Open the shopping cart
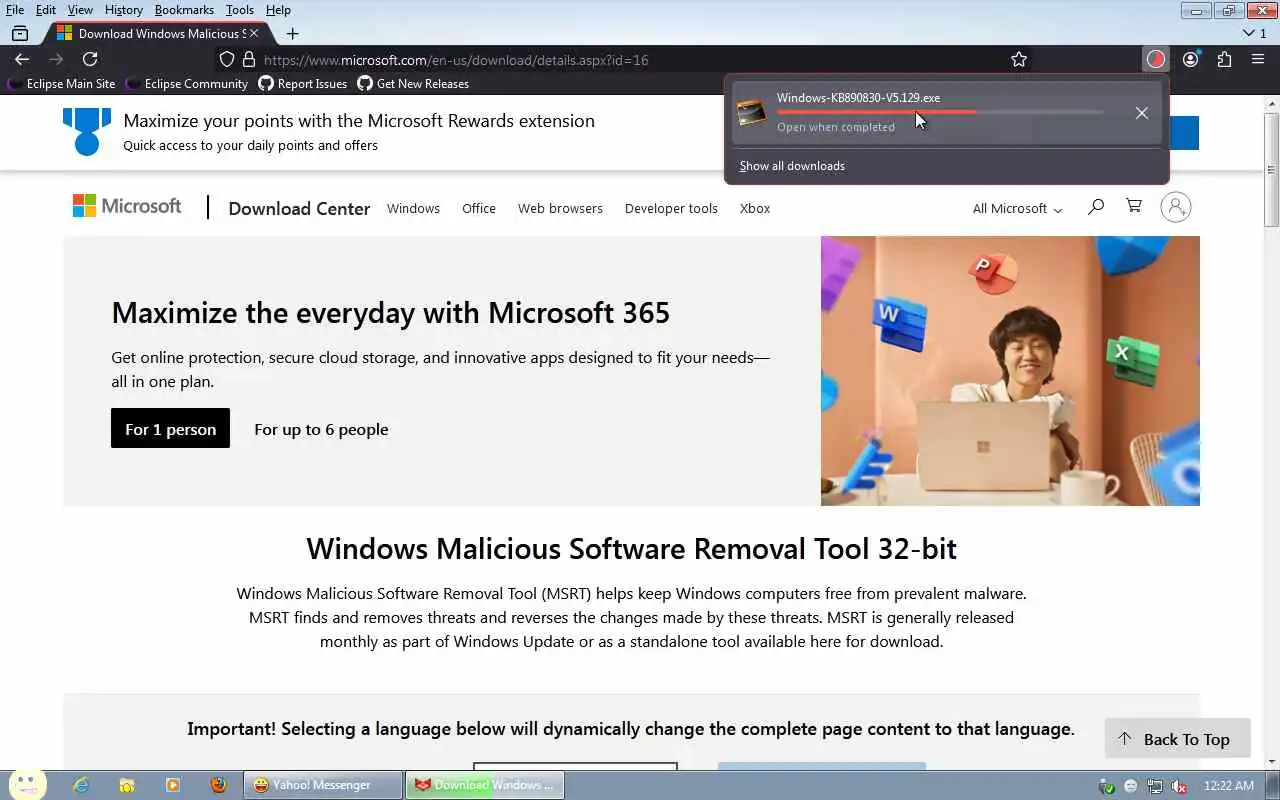Image resolution: width=1280 pixels, height=800 pixels. pyautogui.click(x=1134, y=206)
